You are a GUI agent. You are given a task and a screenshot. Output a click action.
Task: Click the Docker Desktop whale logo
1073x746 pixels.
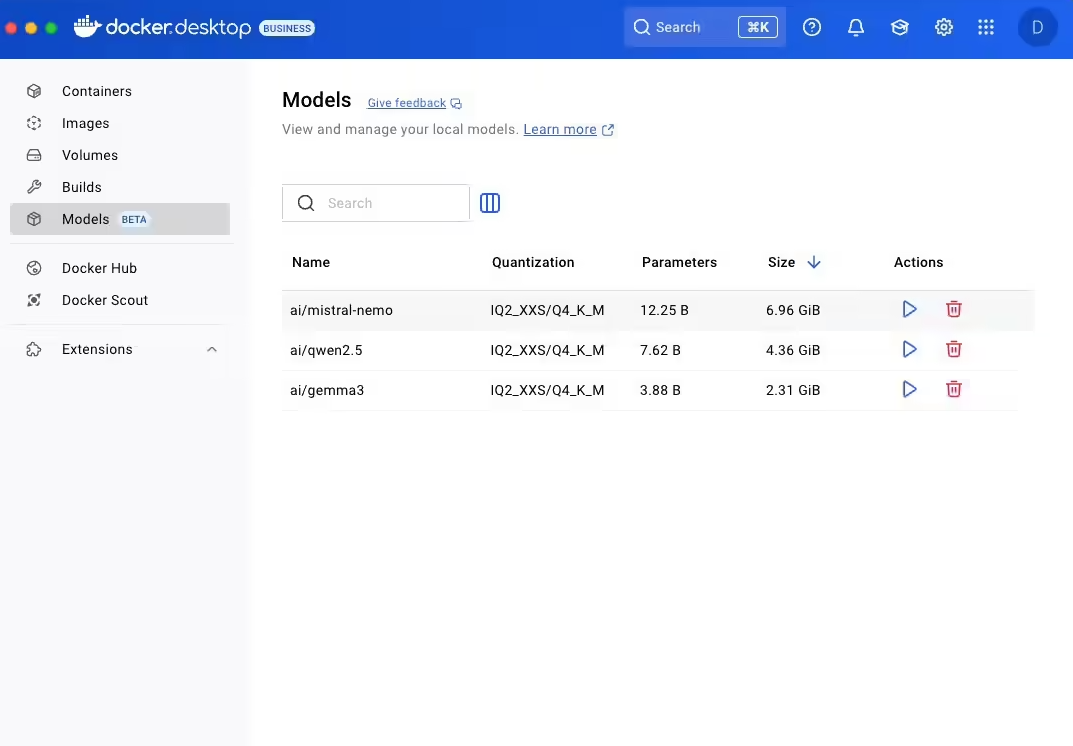pos(88,26)
